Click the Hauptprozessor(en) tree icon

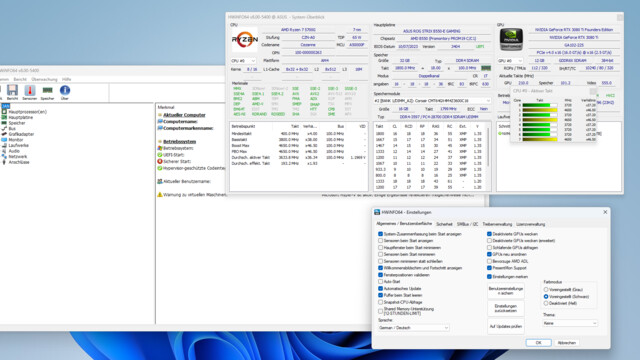click(x=4, y=111)
